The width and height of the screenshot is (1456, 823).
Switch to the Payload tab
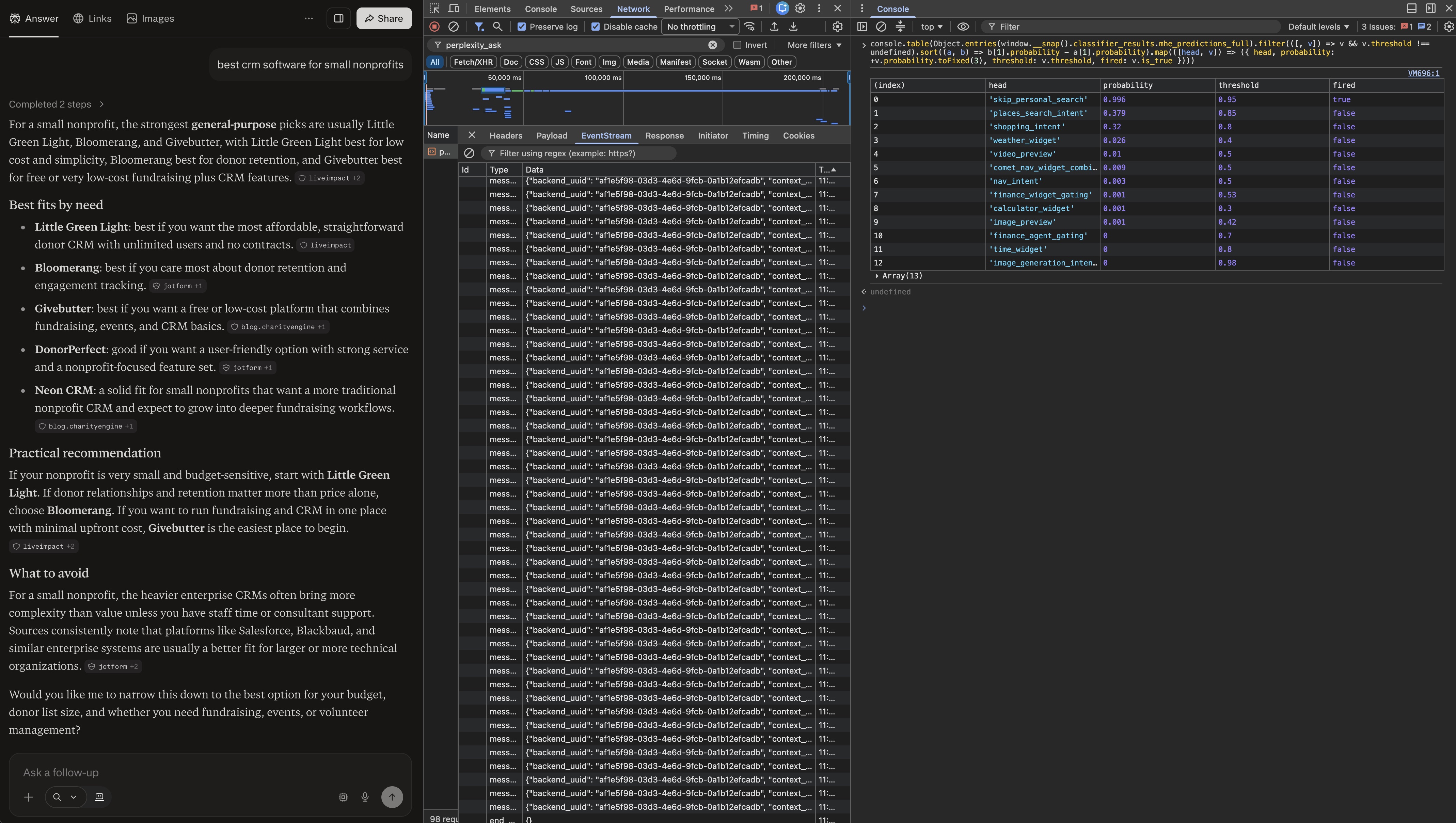[x=551, y=136]
